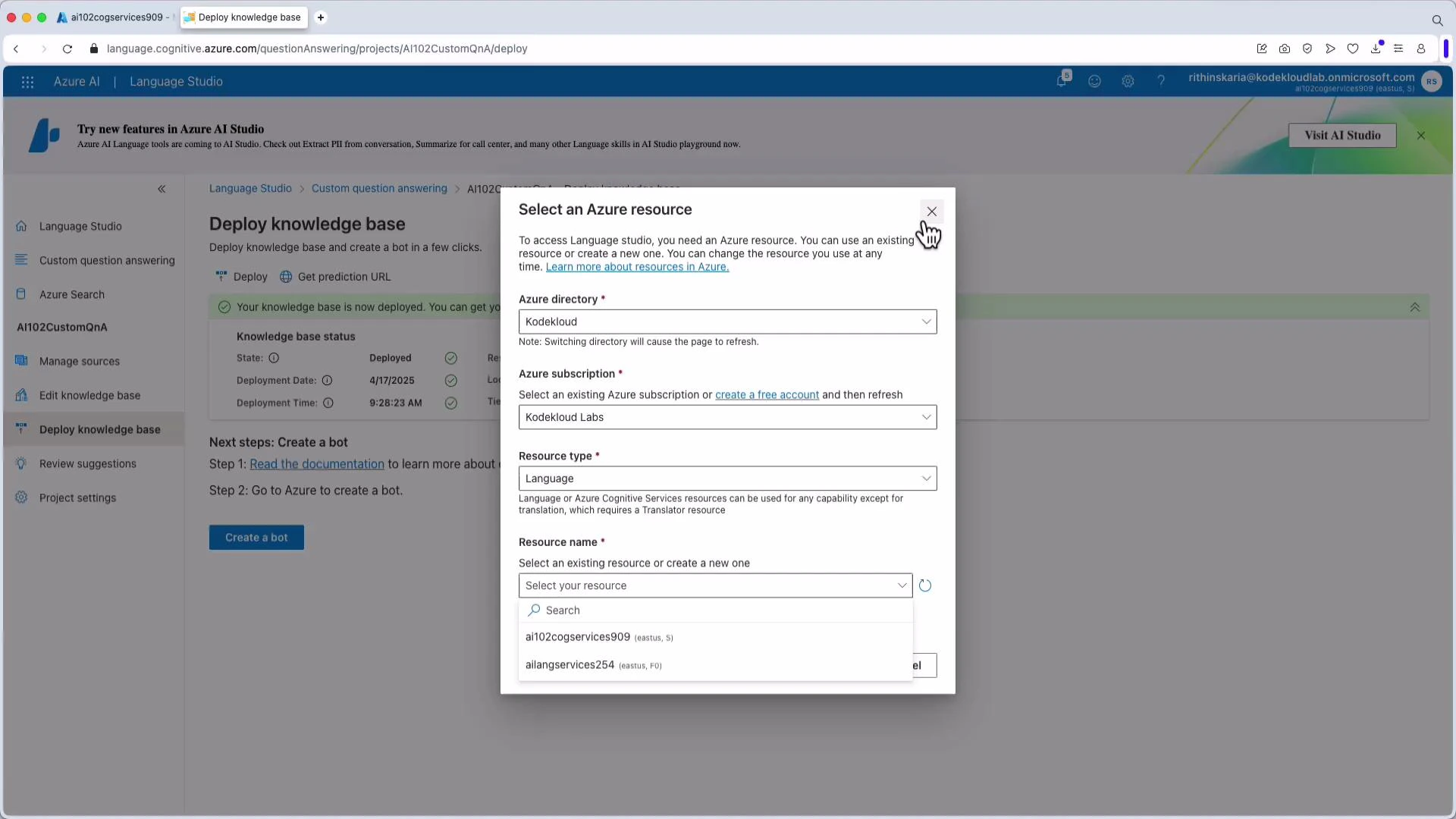Click the Create a bot button
The width and height of the screenshot is (1456, 819).
[x=256, y=537]
